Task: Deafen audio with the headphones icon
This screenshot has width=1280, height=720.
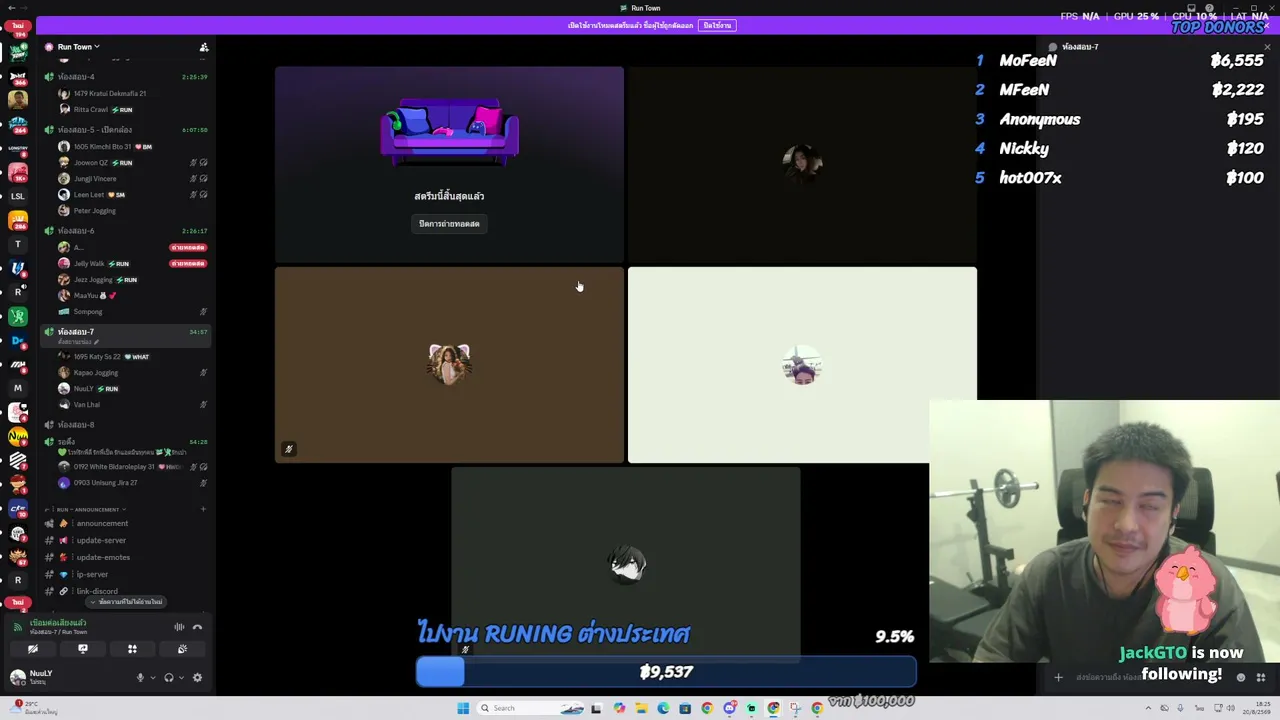Action: 168,677
